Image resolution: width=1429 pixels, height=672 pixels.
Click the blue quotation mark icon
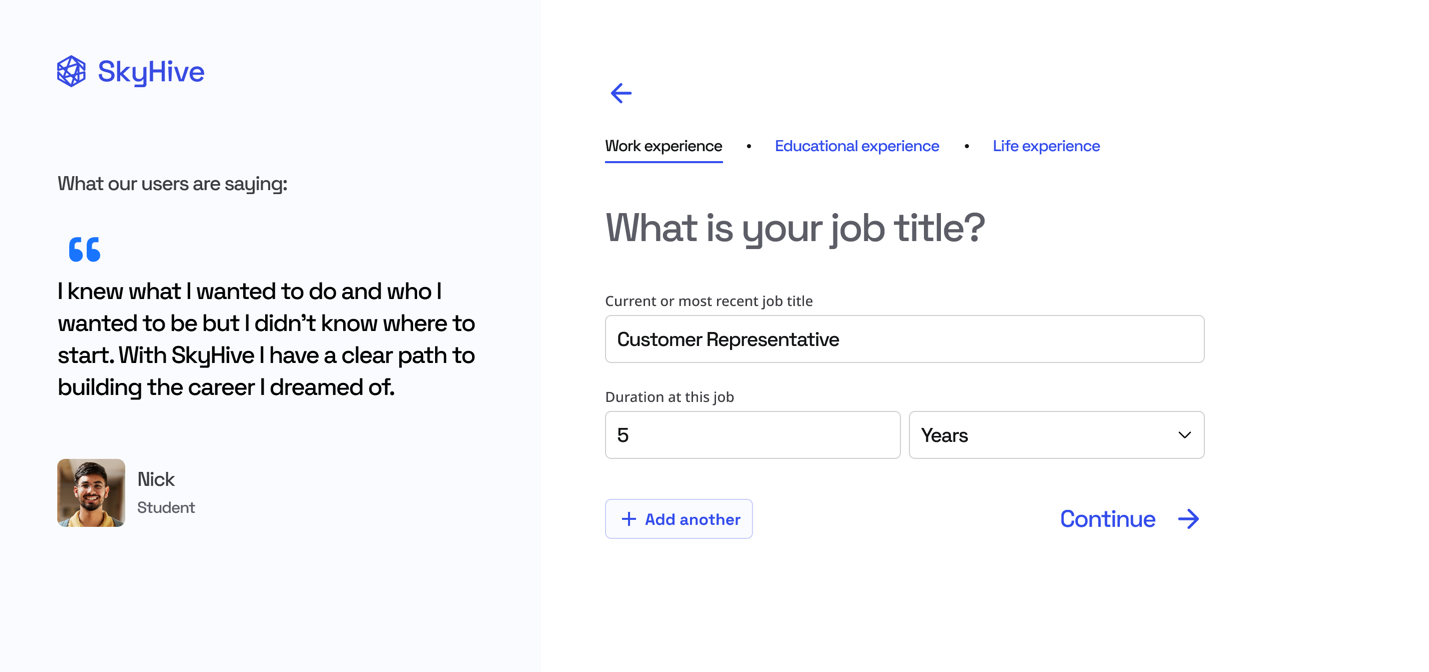(85, 249)
